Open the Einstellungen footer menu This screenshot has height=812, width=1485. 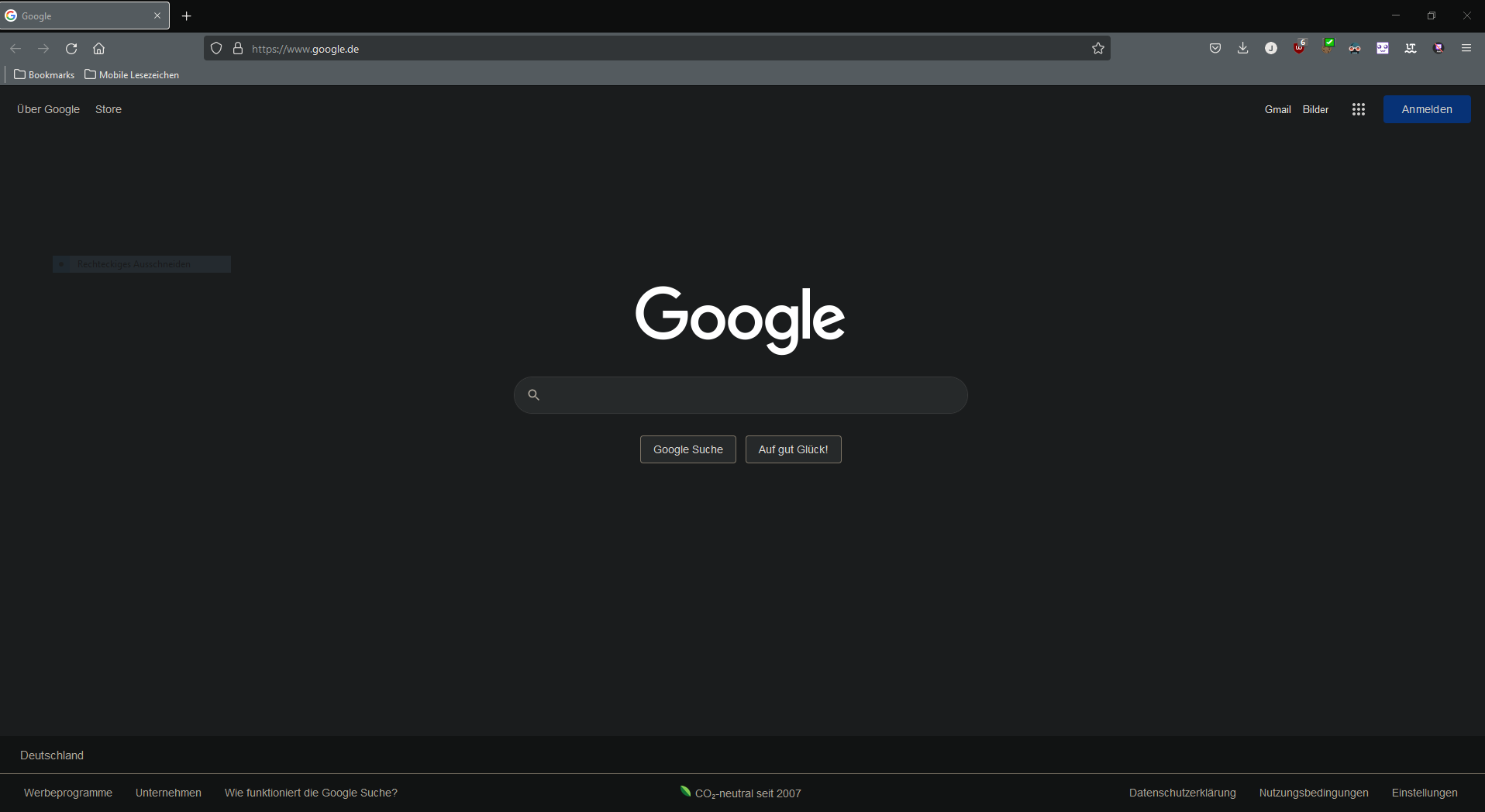(1425, 793)
